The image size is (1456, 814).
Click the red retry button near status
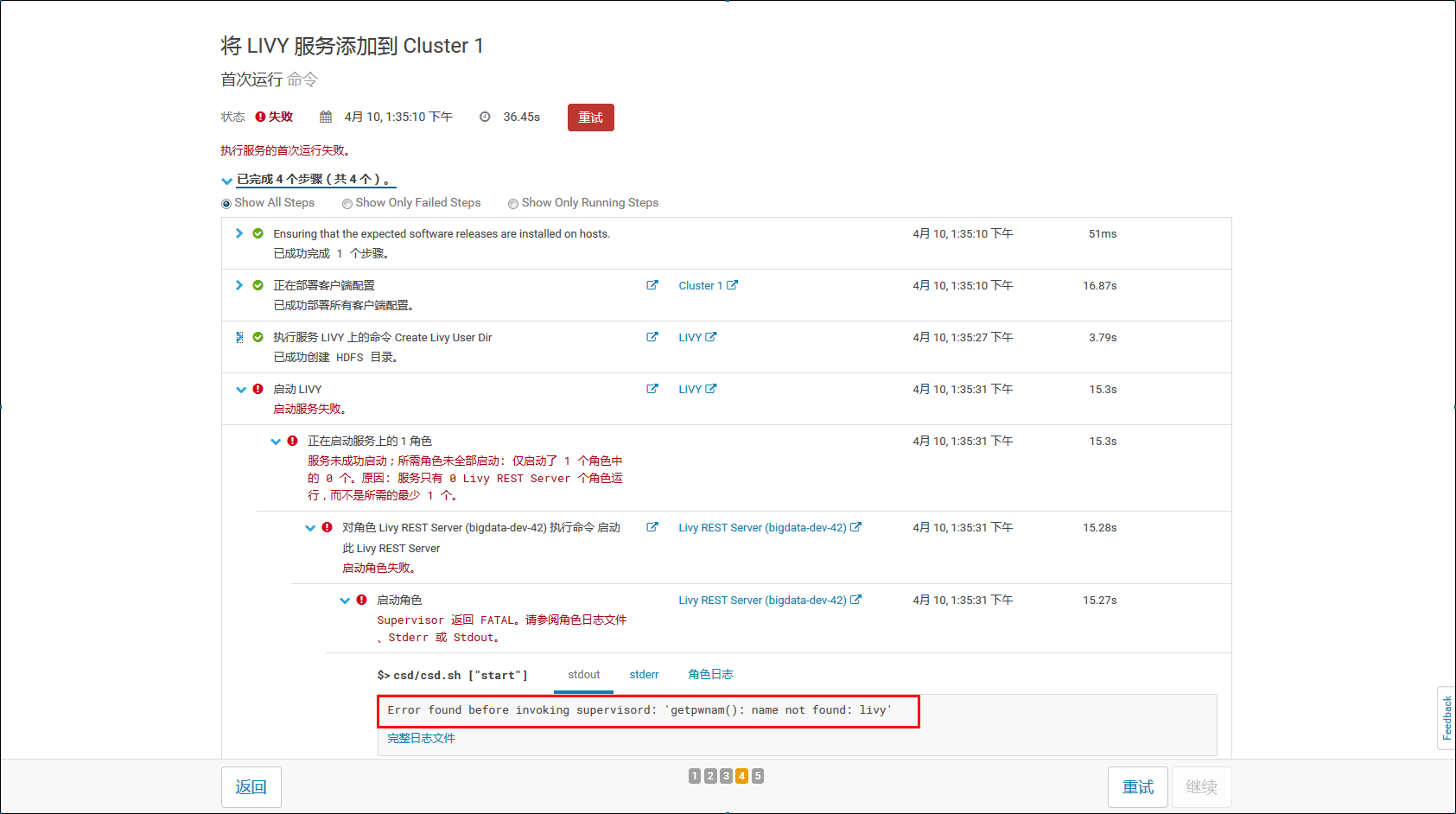click(590, 118)
